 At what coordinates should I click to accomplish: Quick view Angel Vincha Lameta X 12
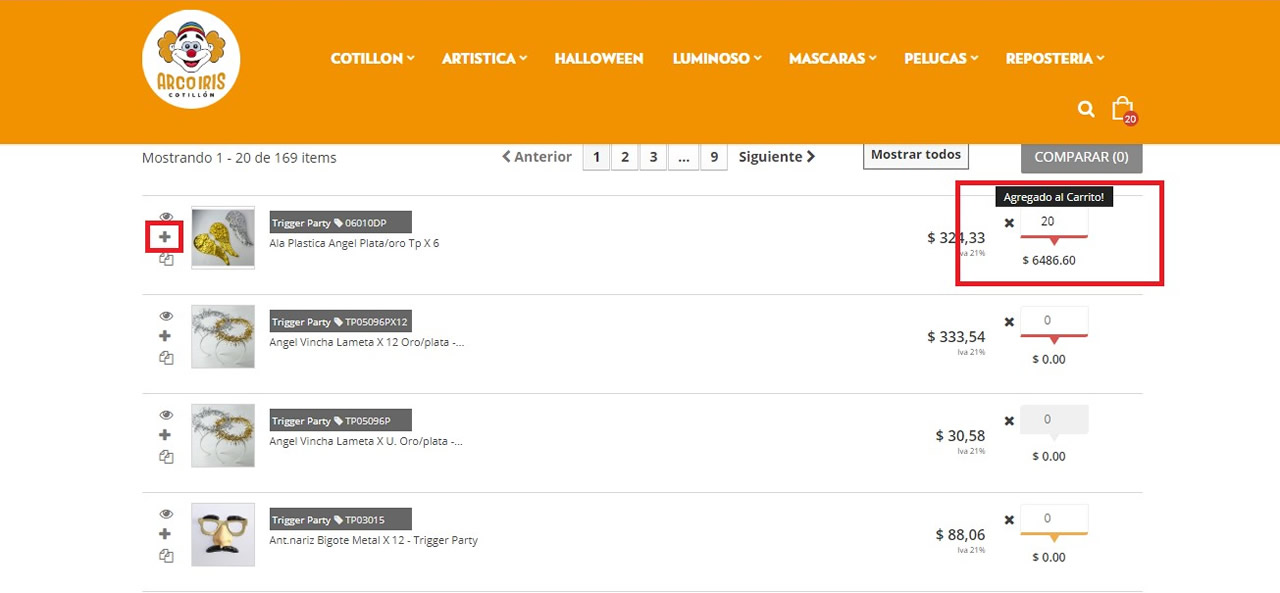[166, 316]
